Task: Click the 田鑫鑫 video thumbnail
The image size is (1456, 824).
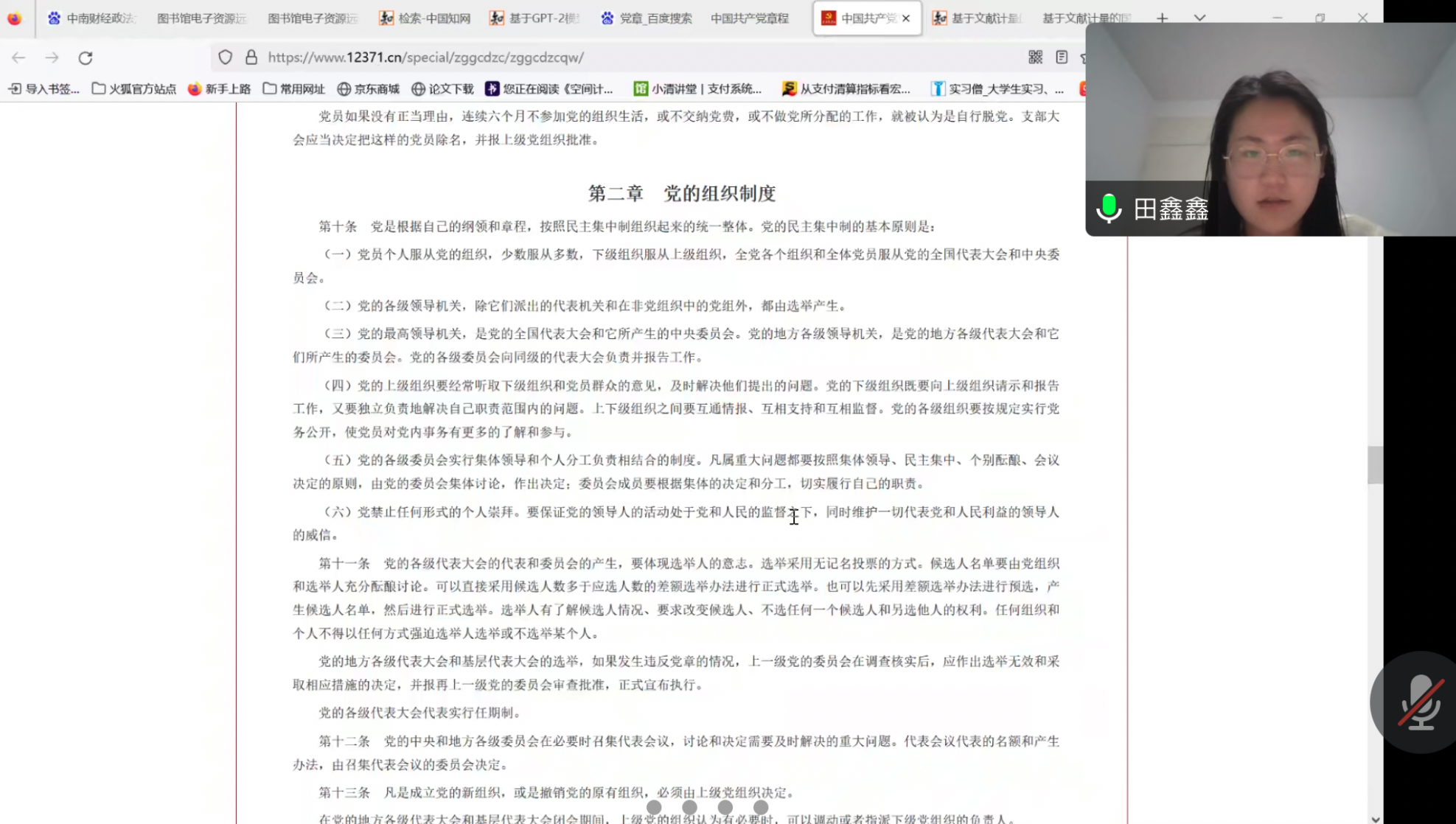Action: pos(1270,130)
